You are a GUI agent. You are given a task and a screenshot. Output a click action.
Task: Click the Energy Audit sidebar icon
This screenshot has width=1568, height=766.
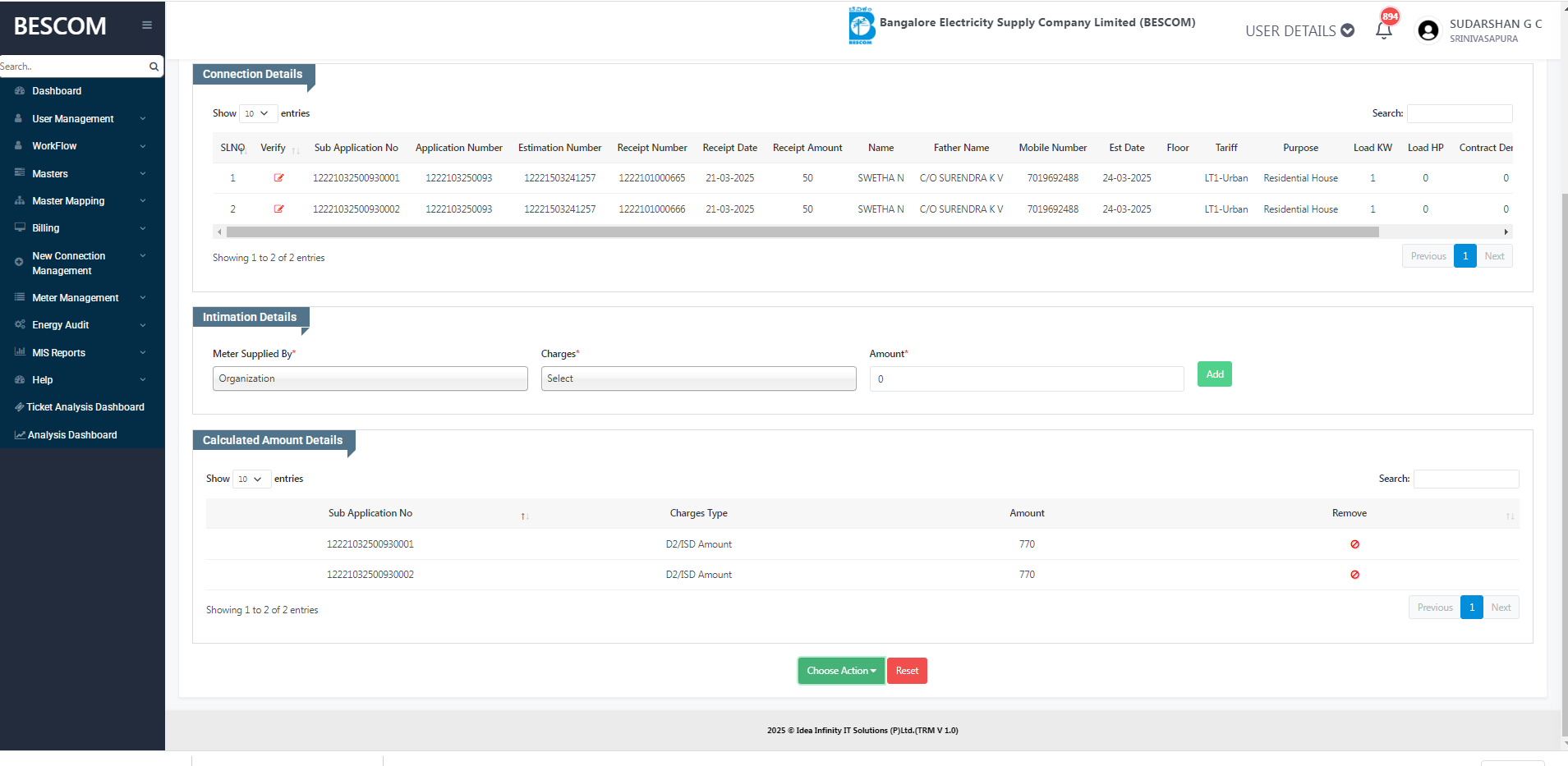20,324
